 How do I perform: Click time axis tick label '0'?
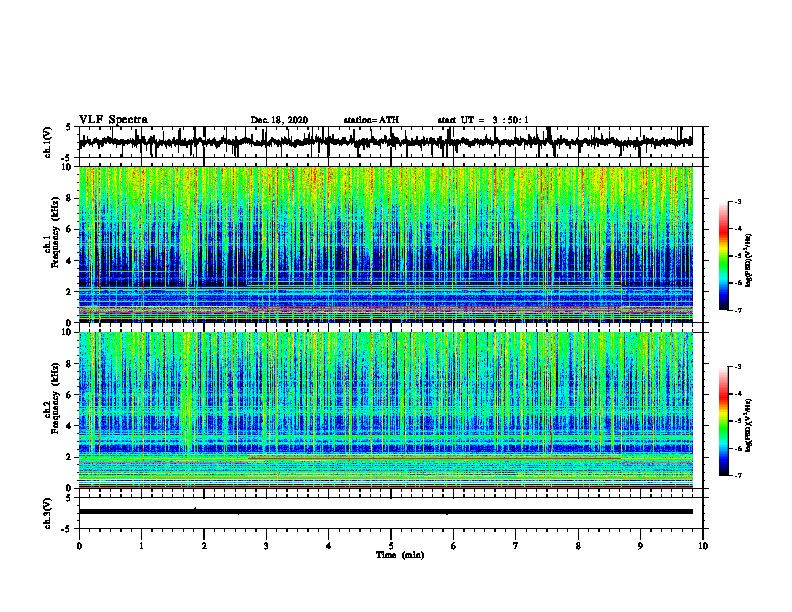[79, 546]
